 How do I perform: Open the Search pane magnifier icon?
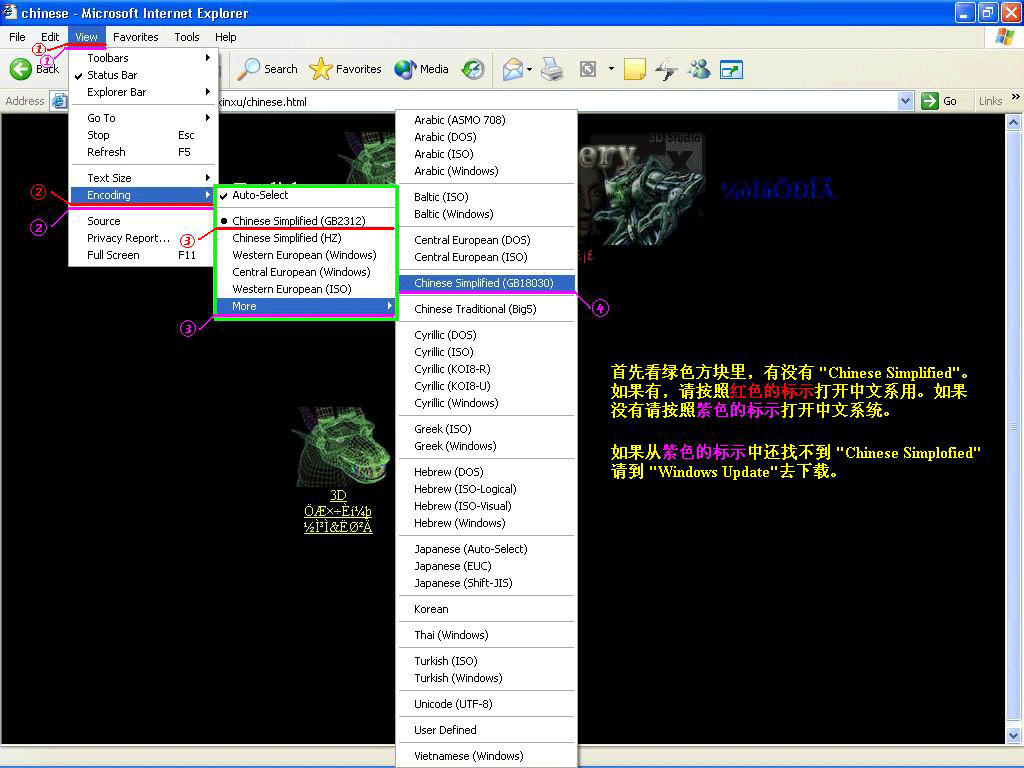tap(248, 69)
